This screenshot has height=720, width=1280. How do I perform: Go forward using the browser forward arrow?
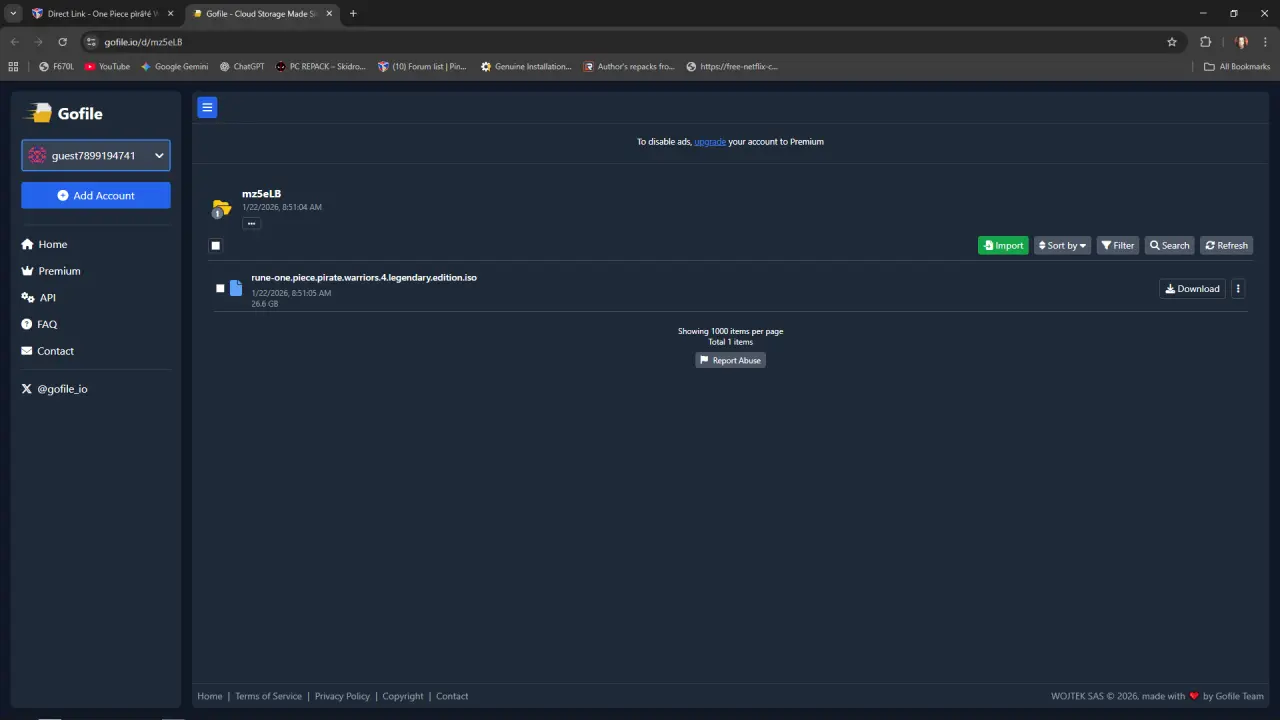38,42
